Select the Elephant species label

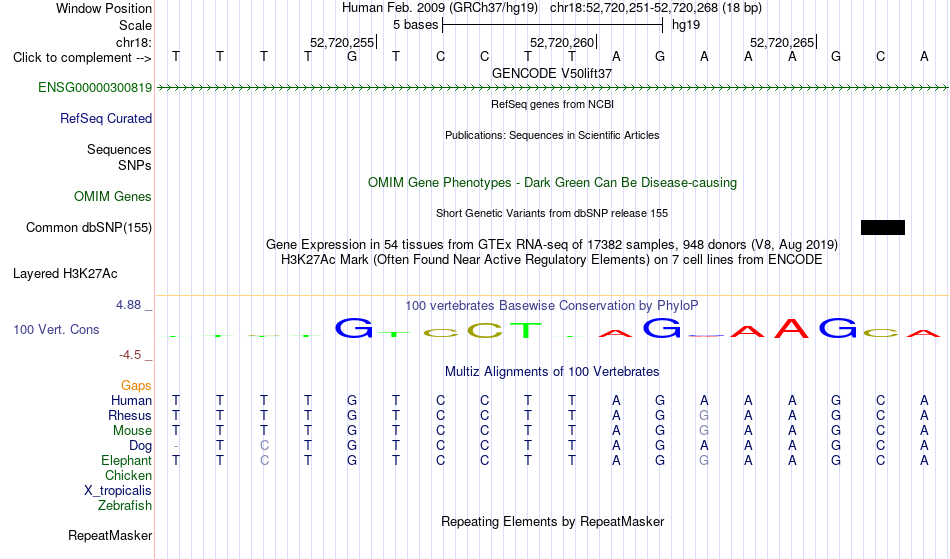click(127, 460)
